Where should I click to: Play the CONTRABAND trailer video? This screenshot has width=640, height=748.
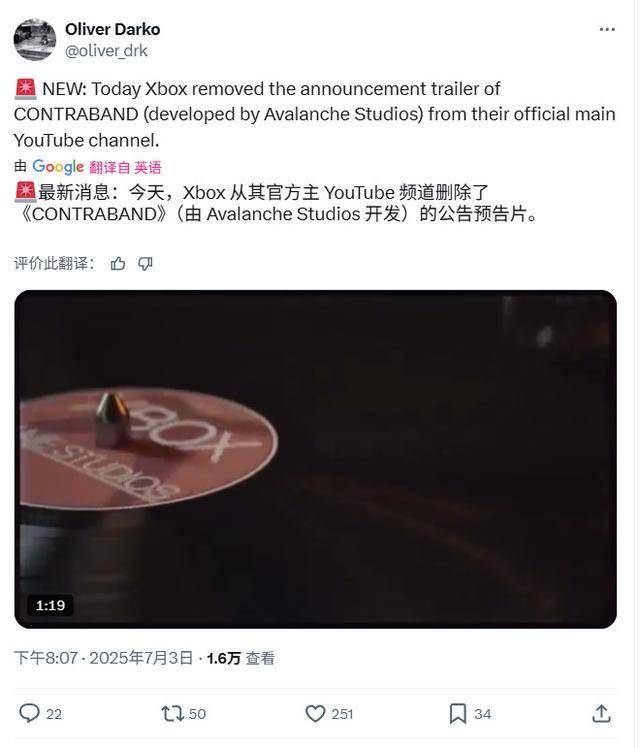[315, 459]
